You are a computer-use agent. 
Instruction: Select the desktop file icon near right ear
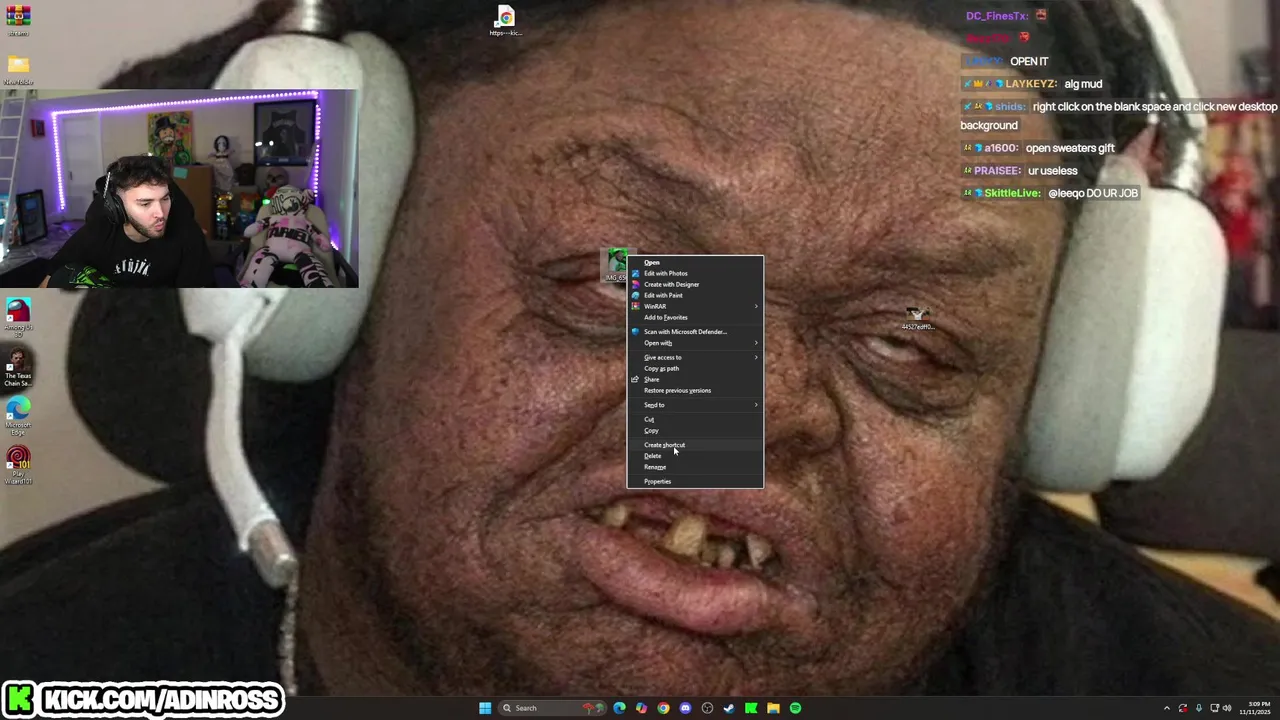click(917, 318)
